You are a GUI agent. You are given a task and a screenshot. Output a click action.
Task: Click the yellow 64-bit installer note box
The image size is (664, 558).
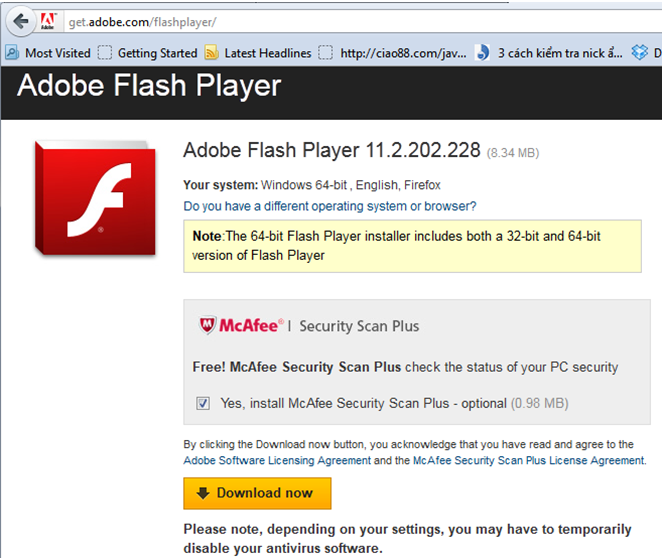(412, 246)
